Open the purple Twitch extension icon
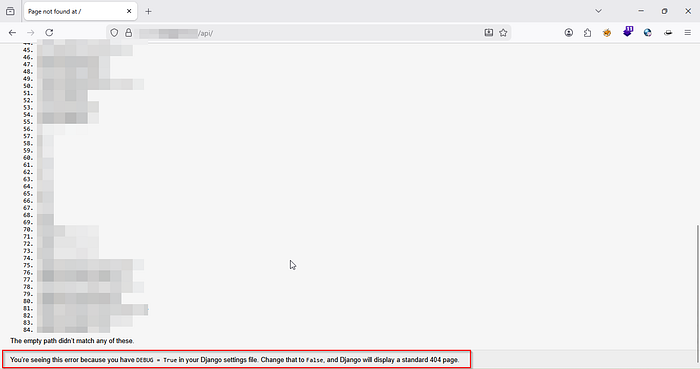The height and width of the screenshot is (369, 700). point(628,32)
